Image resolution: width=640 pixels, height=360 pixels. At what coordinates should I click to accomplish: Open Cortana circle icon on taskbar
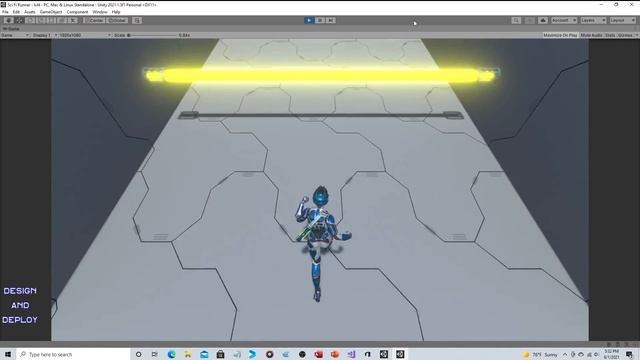[138, 354]
